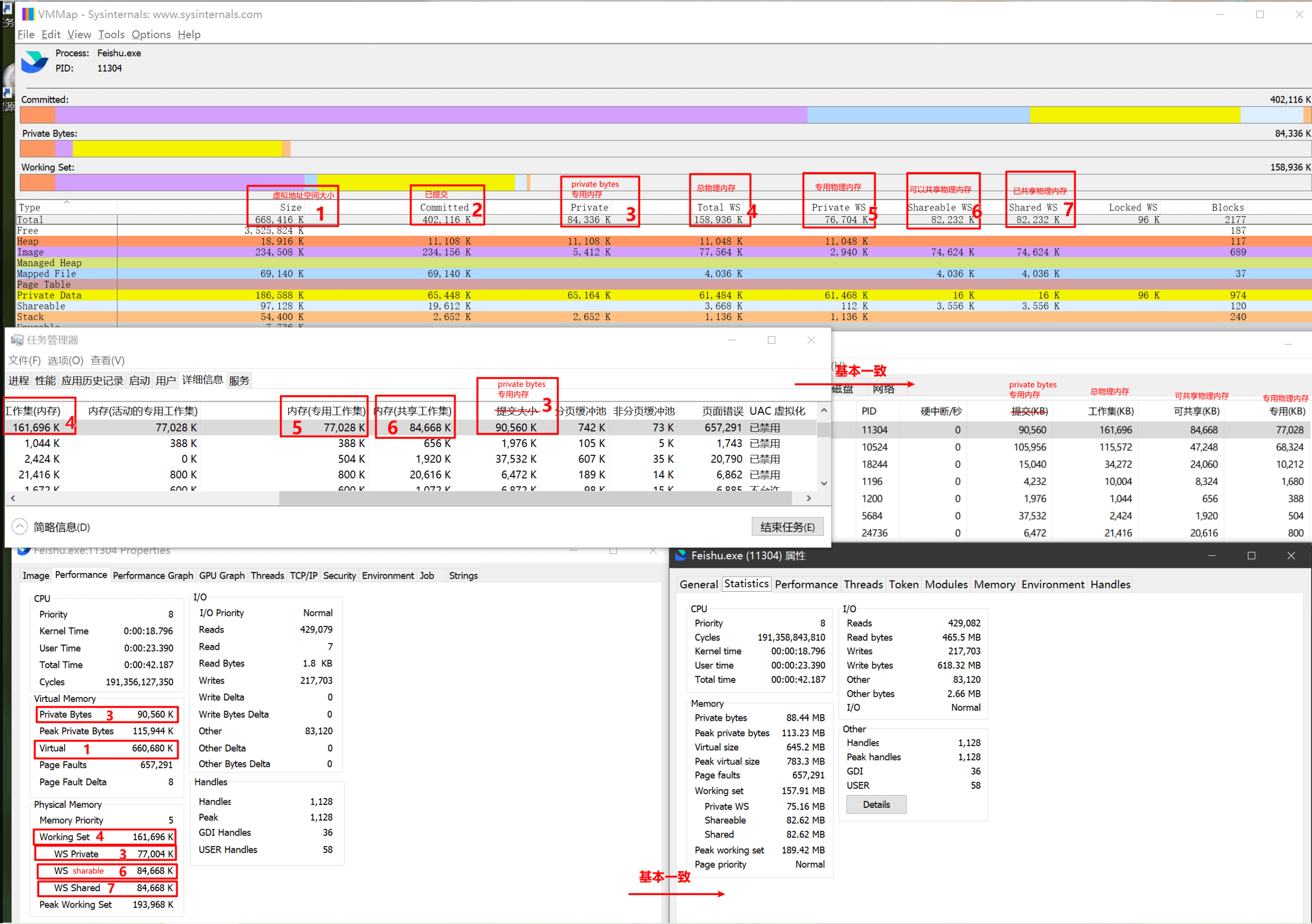This screenshot has height=924, width=1312.
Task: Select the Stack row in VMMap
Action: (663, 317)
